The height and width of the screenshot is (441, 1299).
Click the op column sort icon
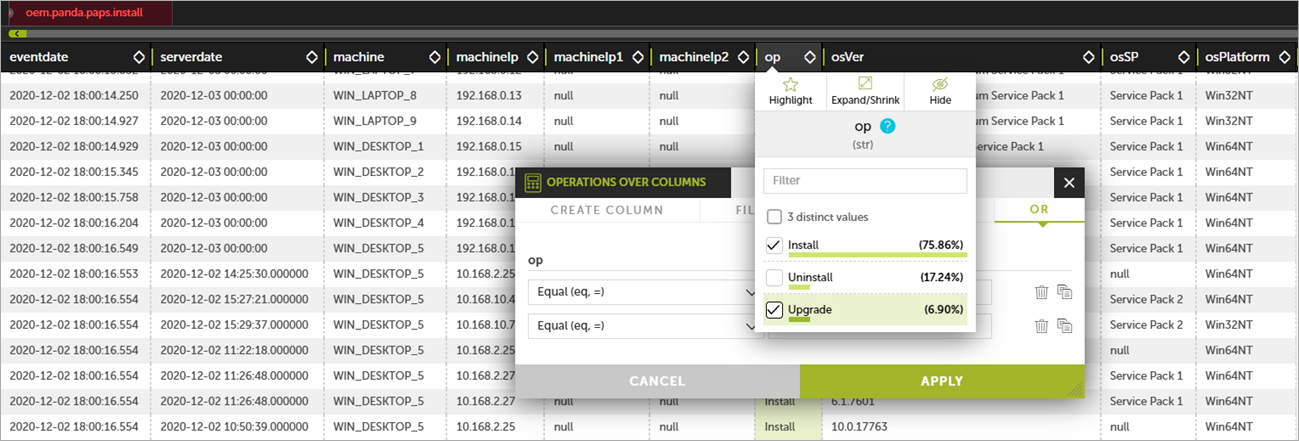tap(810, 57)
